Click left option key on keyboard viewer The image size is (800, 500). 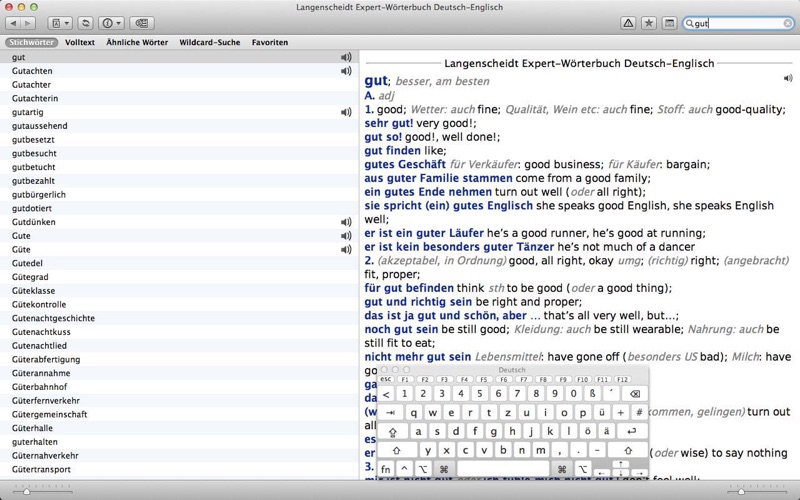click(423, 469)
